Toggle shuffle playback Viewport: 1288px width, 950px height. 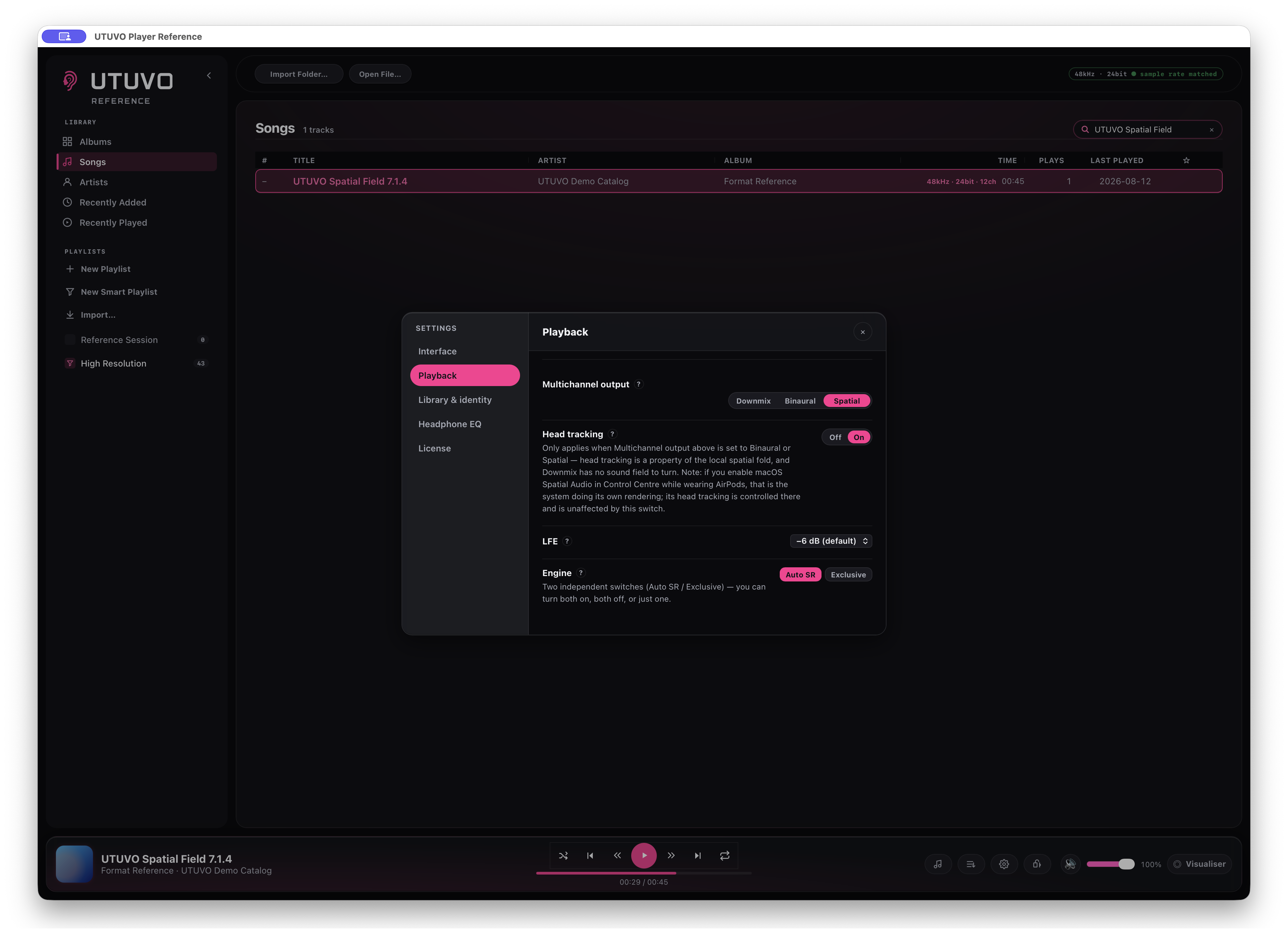pyautogui.click(x=563, y=856)
